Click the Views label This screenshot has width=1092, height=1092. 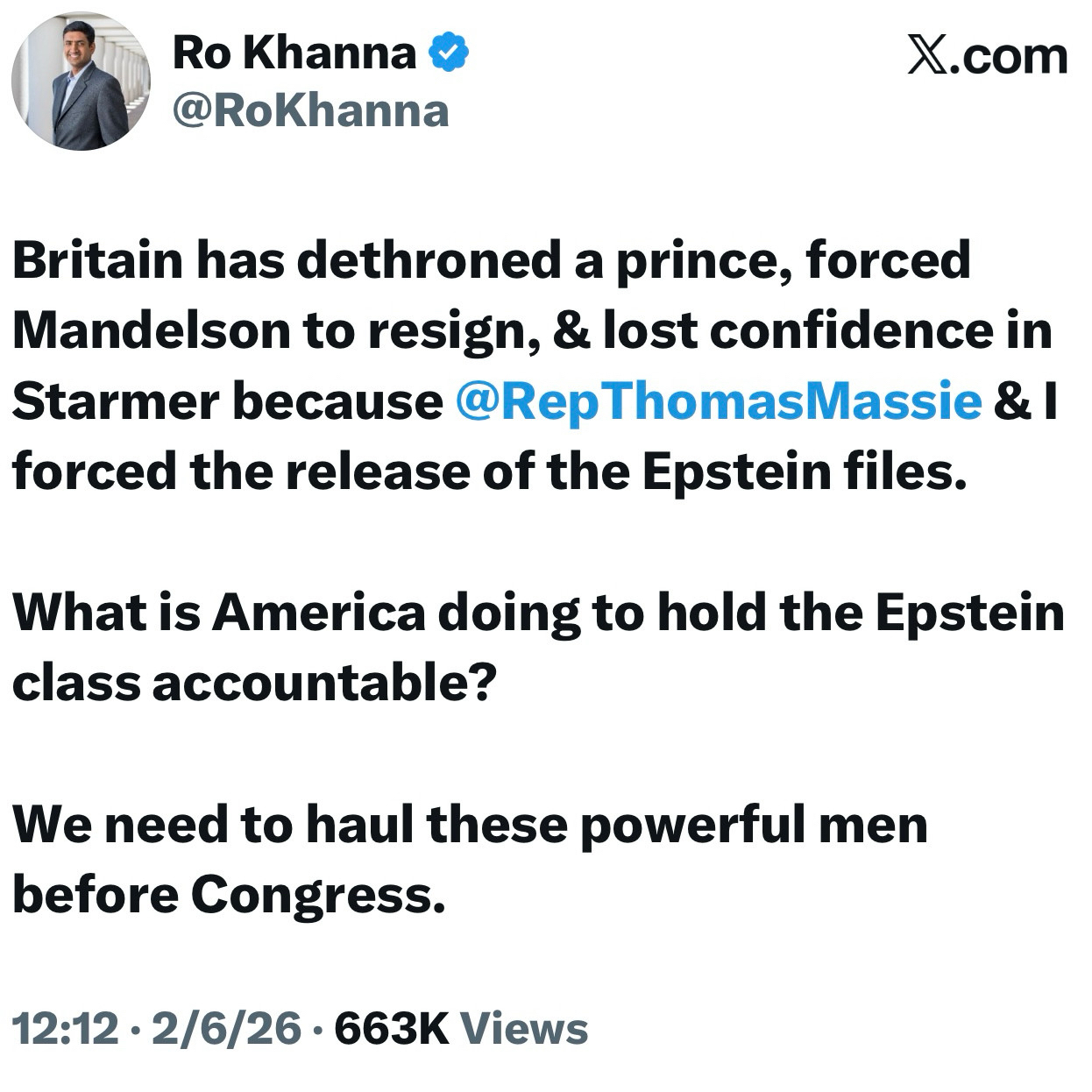click(x=523, y=1027)
